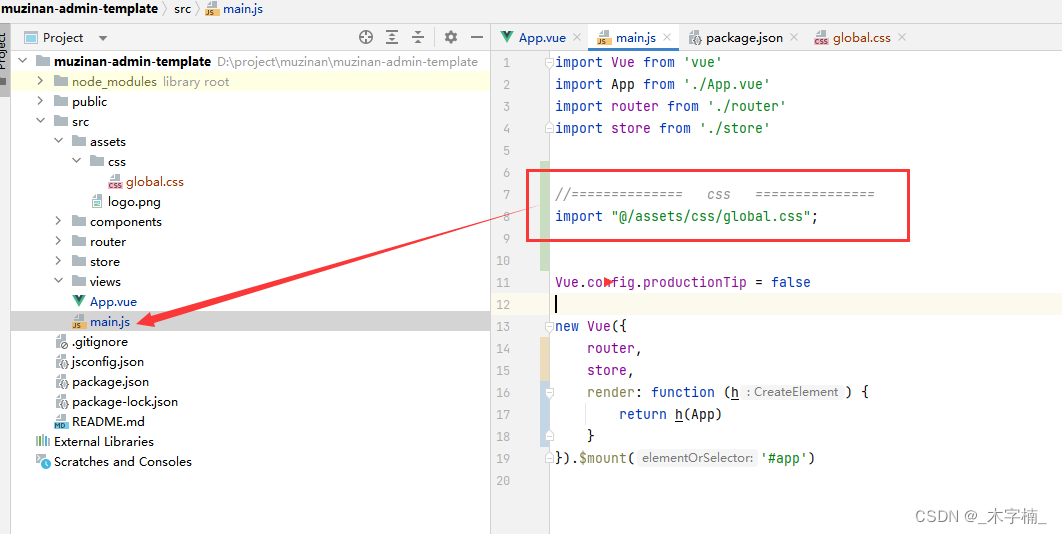Select global.css in the project tree
The image size is (1062, 534).
click(154, 182)
